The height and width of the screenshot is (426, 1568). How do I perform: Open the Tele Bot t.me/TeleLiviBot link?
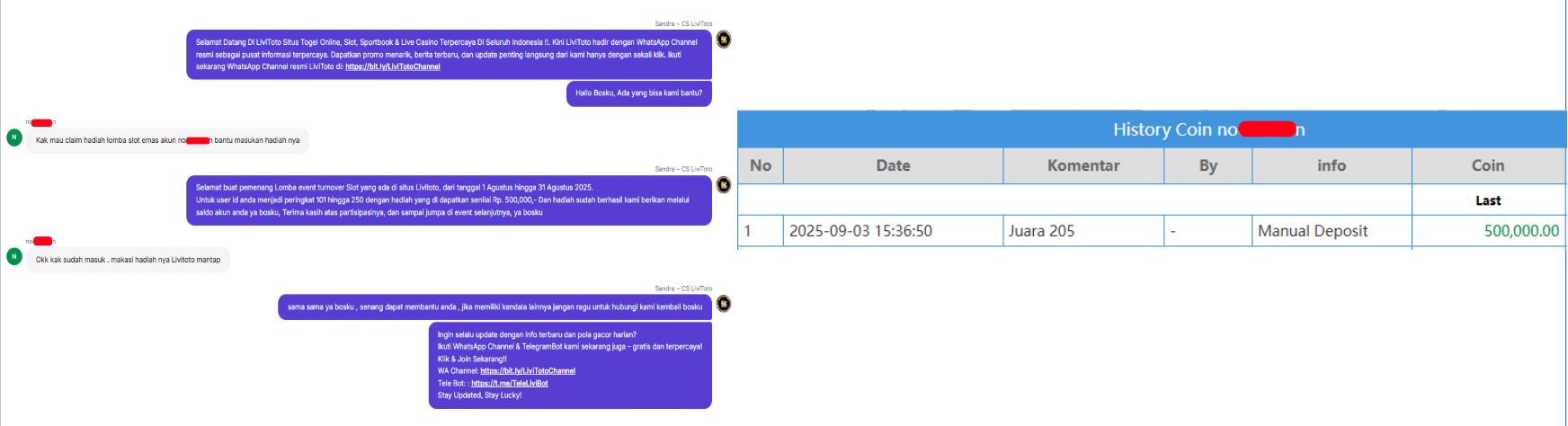pos(509,383)
